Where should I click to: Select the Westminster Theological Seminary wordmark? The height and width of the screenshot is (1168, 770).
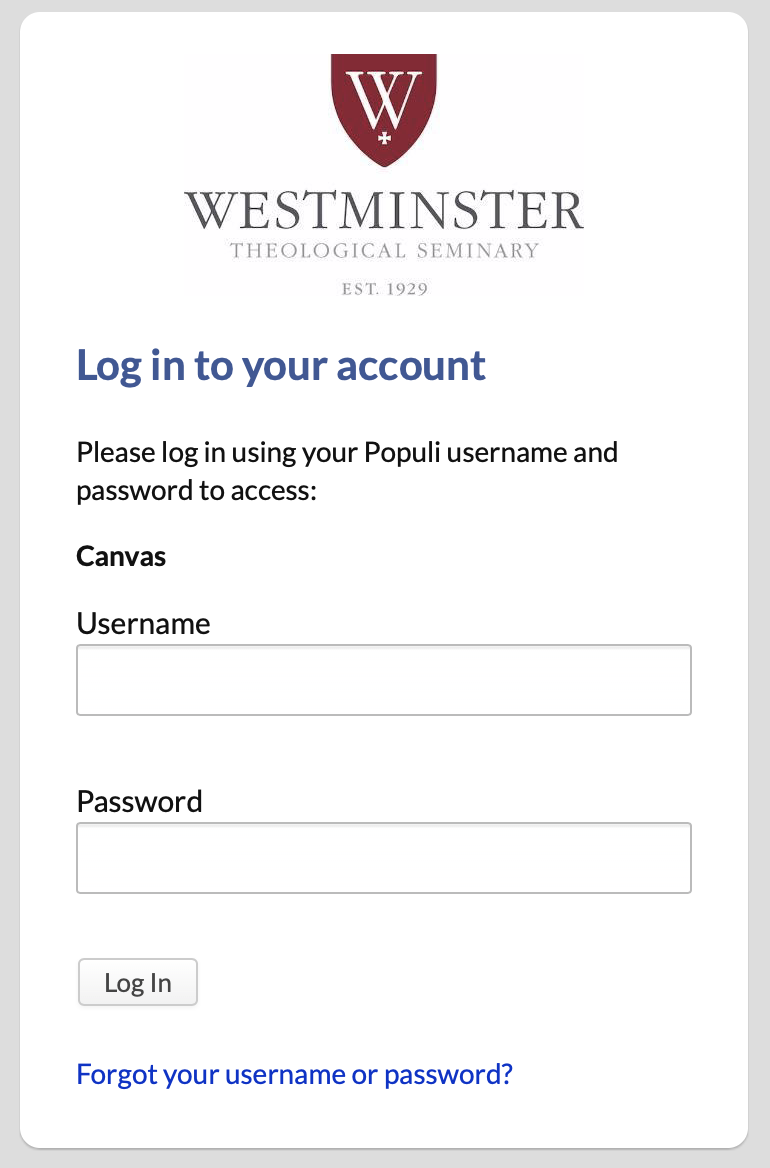coord(385,210)
